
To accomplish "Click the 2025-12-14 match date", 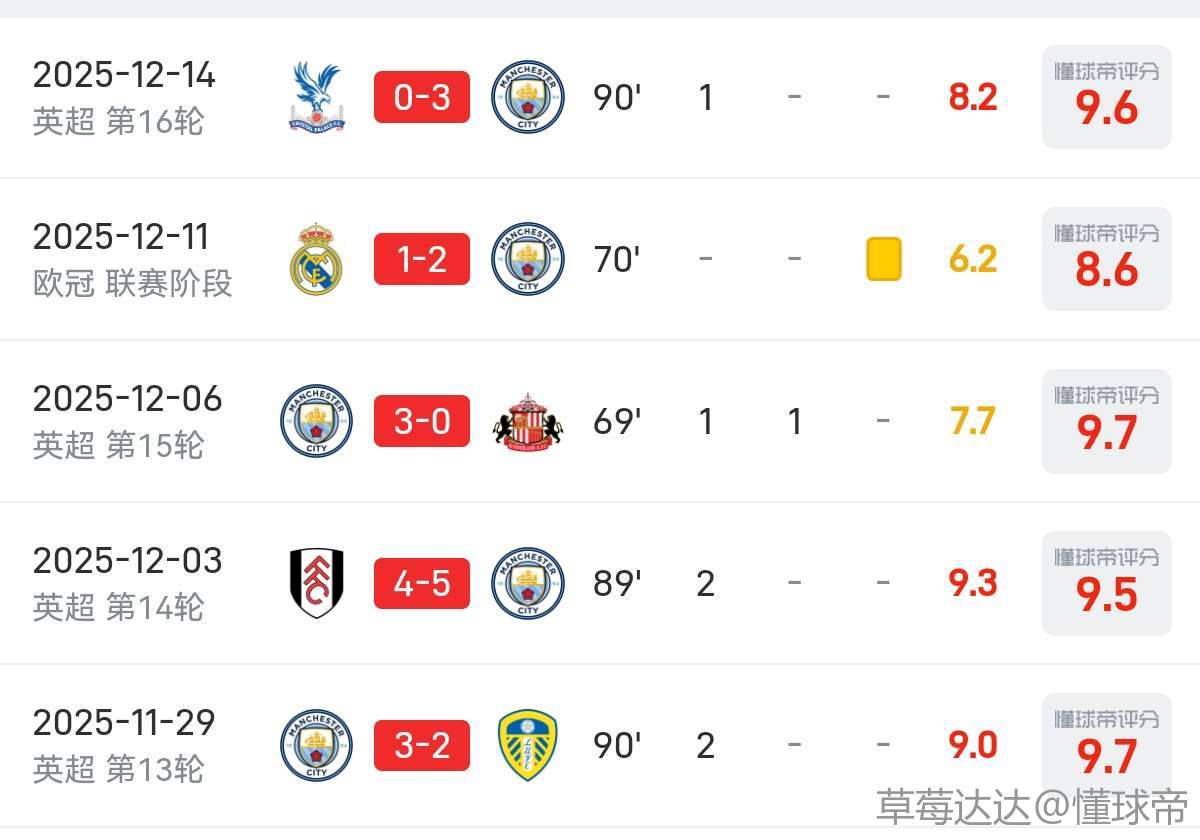I will (124, 75).
